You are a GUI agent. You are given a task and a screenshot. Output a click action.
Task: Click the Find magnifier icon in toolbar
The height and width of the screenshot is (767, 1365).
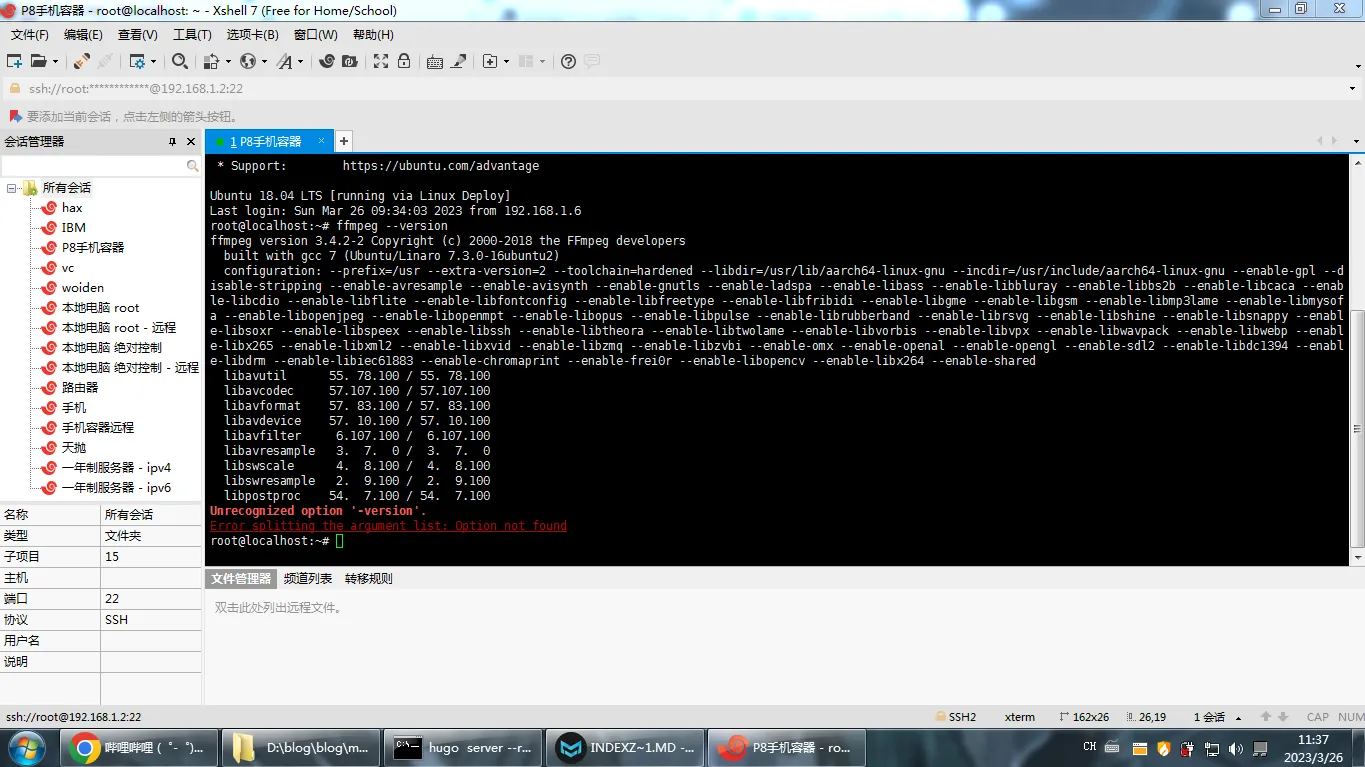tap(179, 61)
